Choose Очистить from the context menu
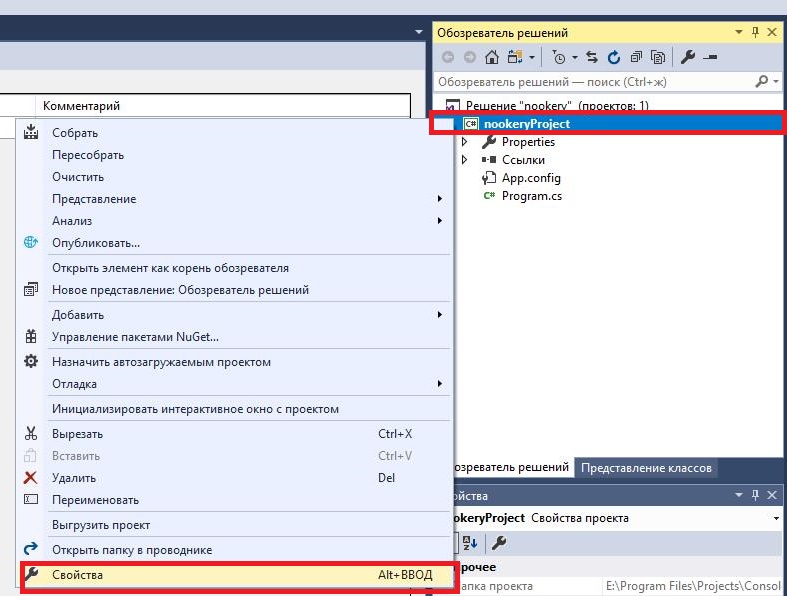The width and height of the screenshot is (787, 596). (235, 177)
